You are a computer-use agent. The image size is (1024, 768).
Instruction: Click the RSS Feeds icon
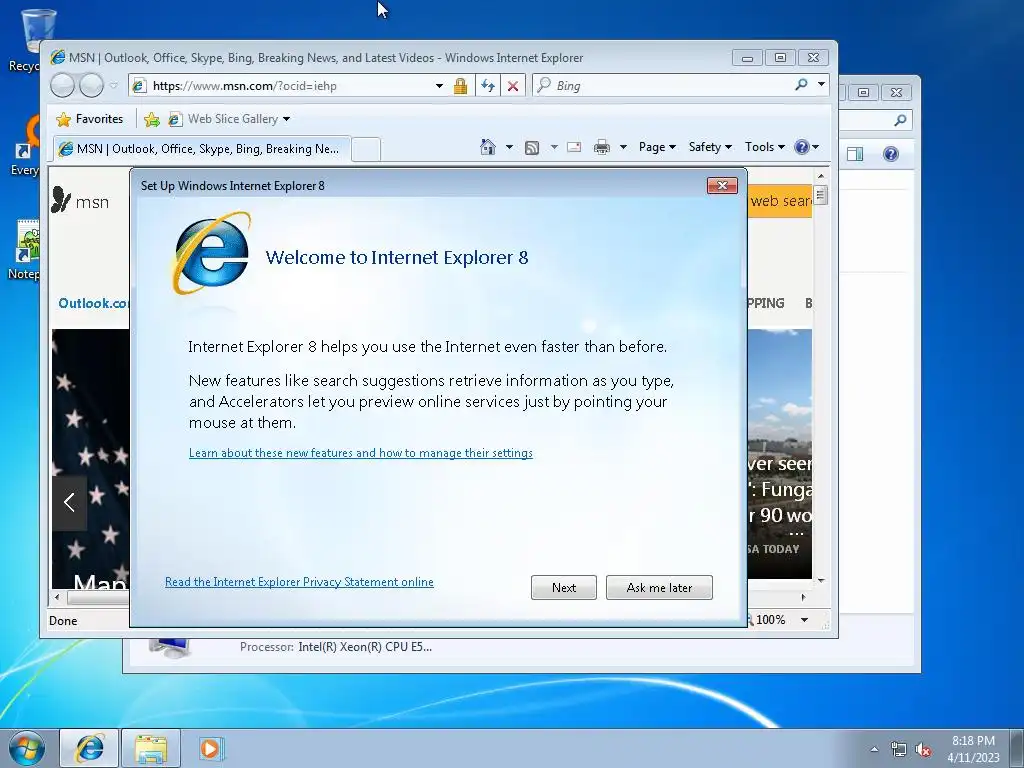coord(532,148)
